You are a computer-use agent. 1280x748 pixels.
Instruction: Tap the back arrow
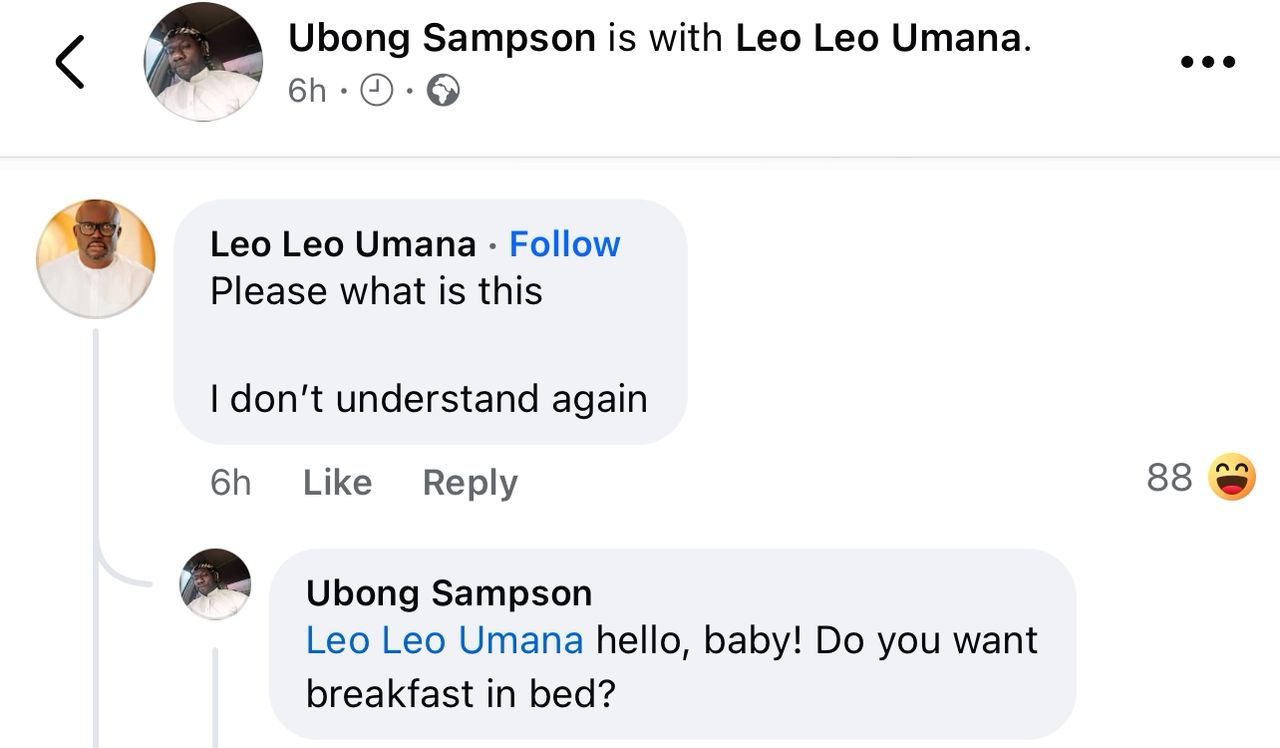(x=70, y=62)
